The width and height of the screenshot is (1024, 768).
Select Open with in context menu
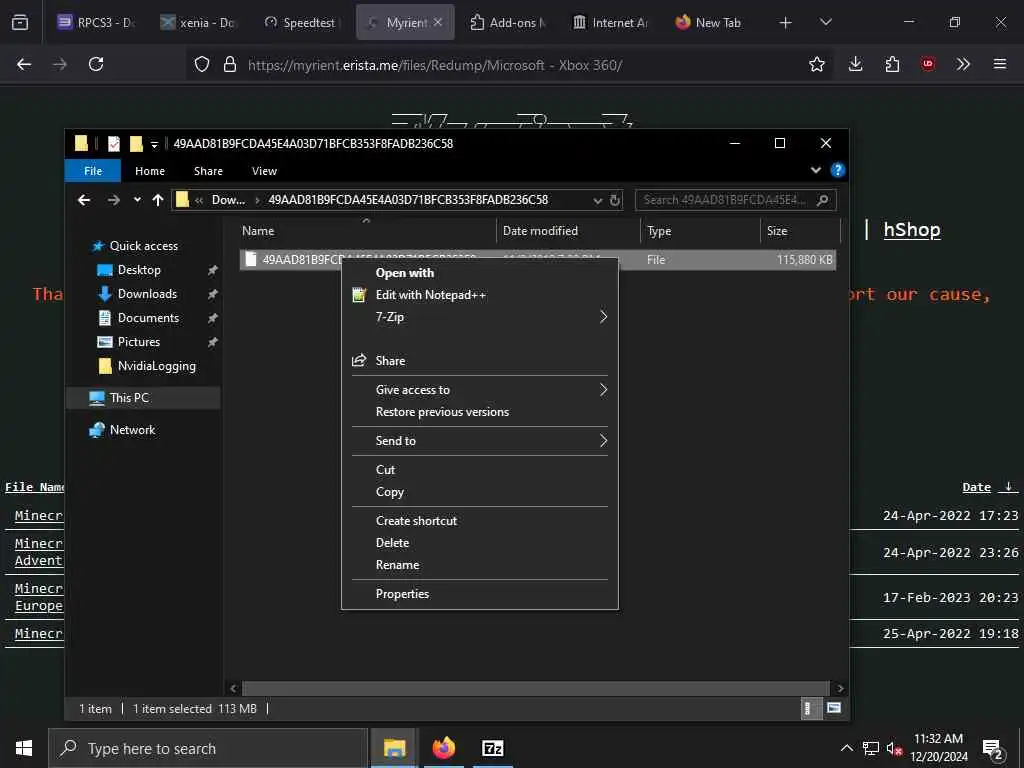pos(480,272)
